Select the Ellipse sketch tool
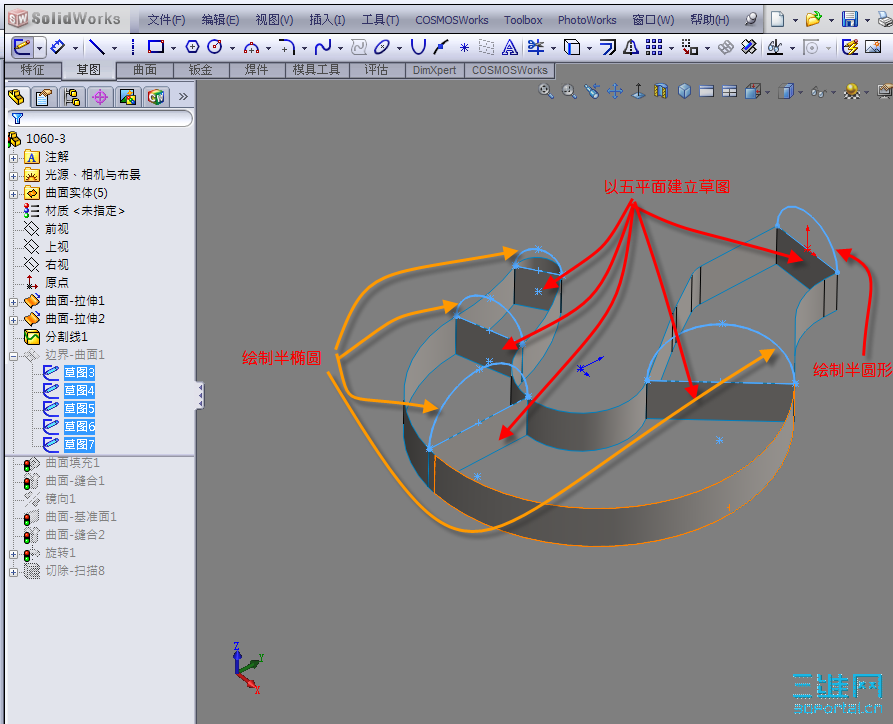The image size is (893, 724). click(x=382, y=47)
